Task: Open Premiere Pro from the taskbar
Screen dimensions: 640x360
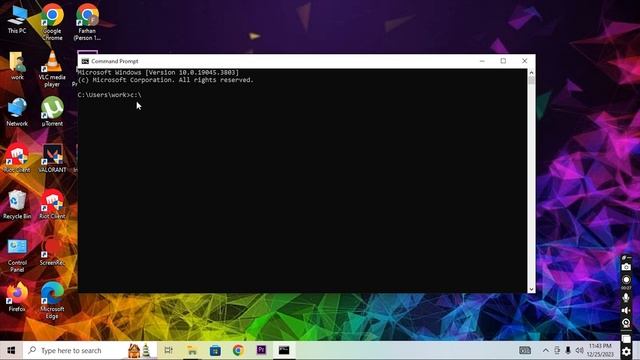Action: tap(261, 351)
